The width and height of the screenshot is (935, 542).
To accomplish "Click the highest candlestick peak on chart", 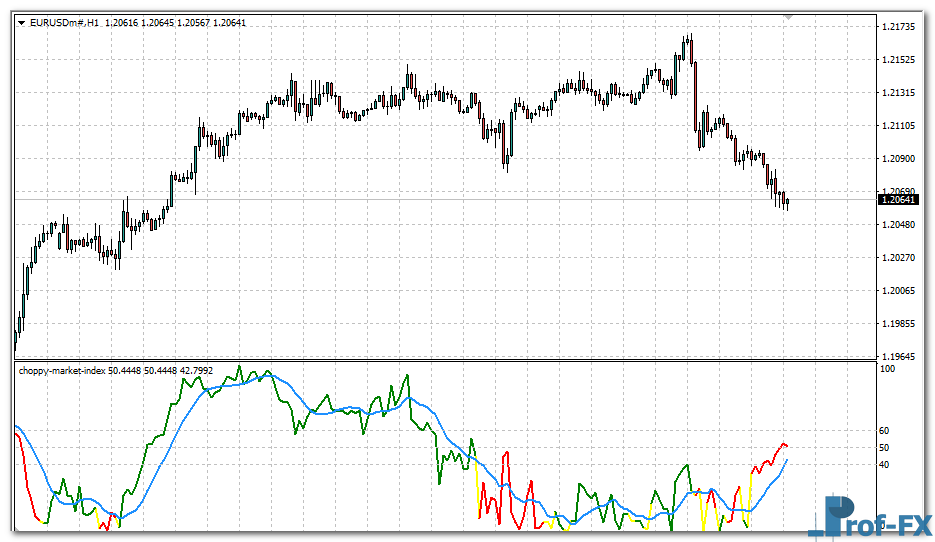I will (x=688, y=38).
